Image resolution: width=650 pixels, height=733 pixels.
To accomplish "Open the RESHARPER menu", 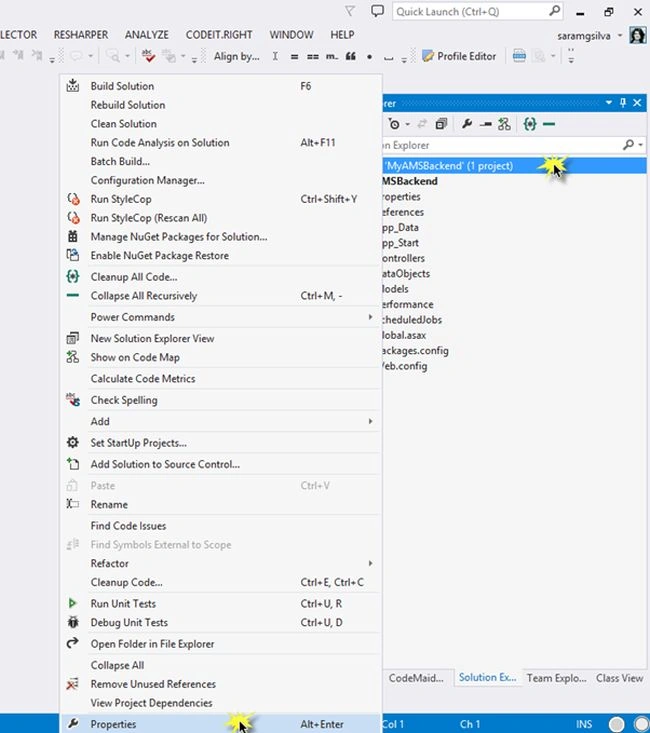I will (x=81, y=35).
